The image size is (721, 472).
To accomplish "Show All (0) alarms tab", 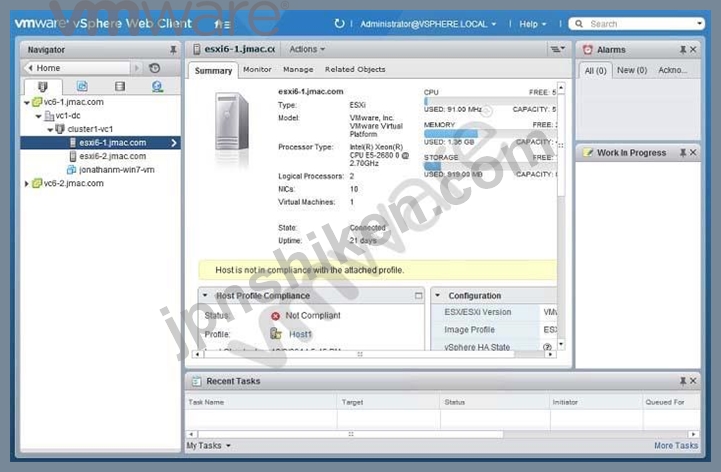I will click(x=595, y=70).
